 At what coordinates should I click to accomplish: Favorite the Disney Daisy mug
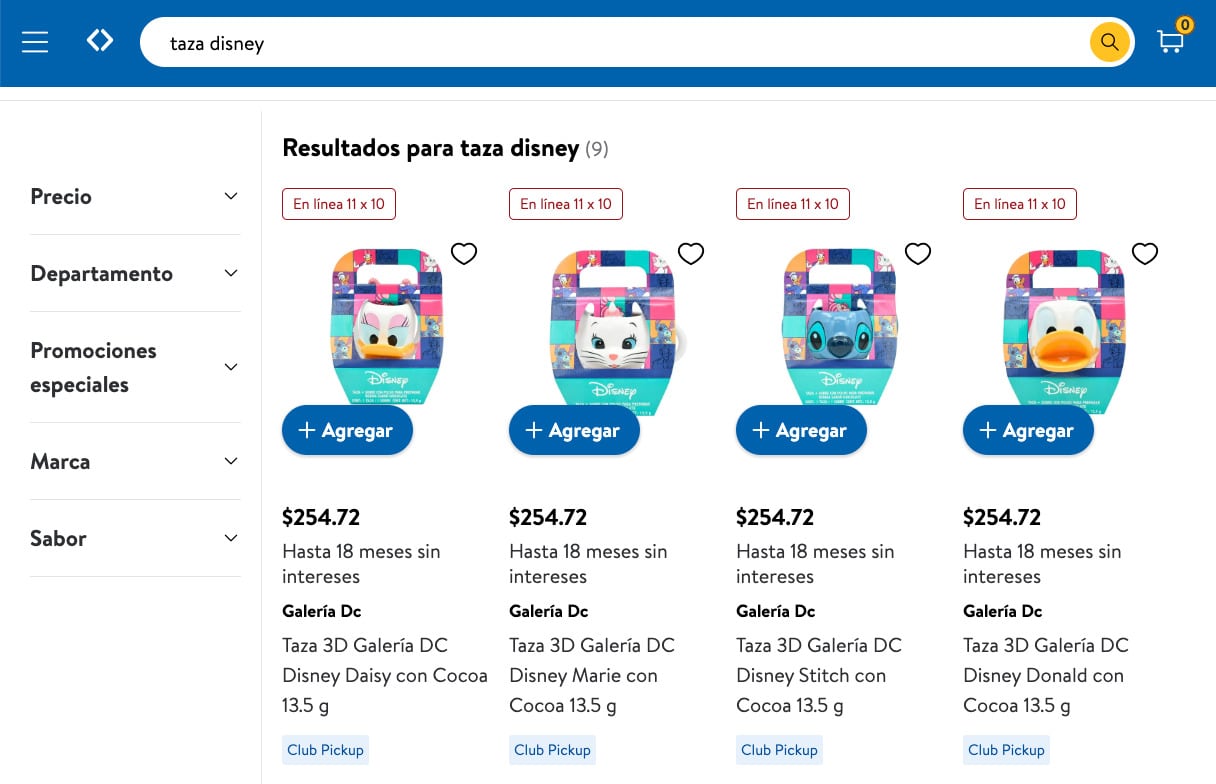[x=464, y=254]
